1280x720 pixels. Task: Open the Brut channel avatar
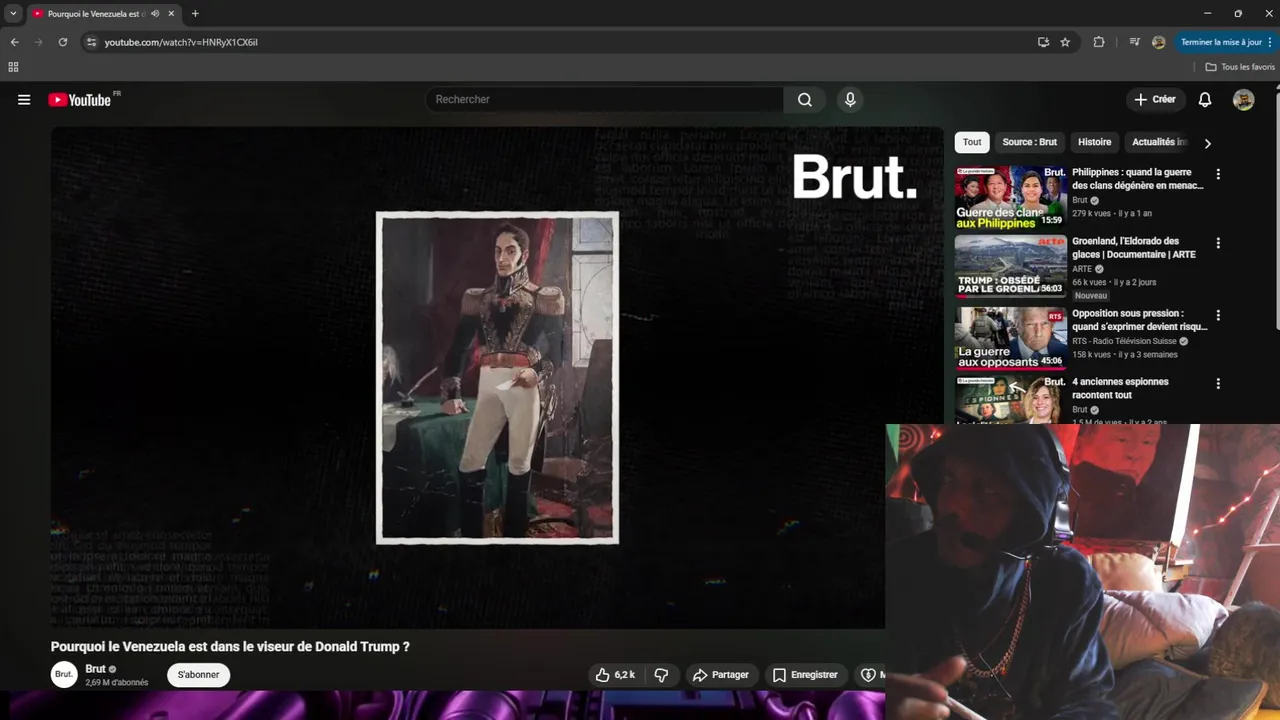click(64, 675)
